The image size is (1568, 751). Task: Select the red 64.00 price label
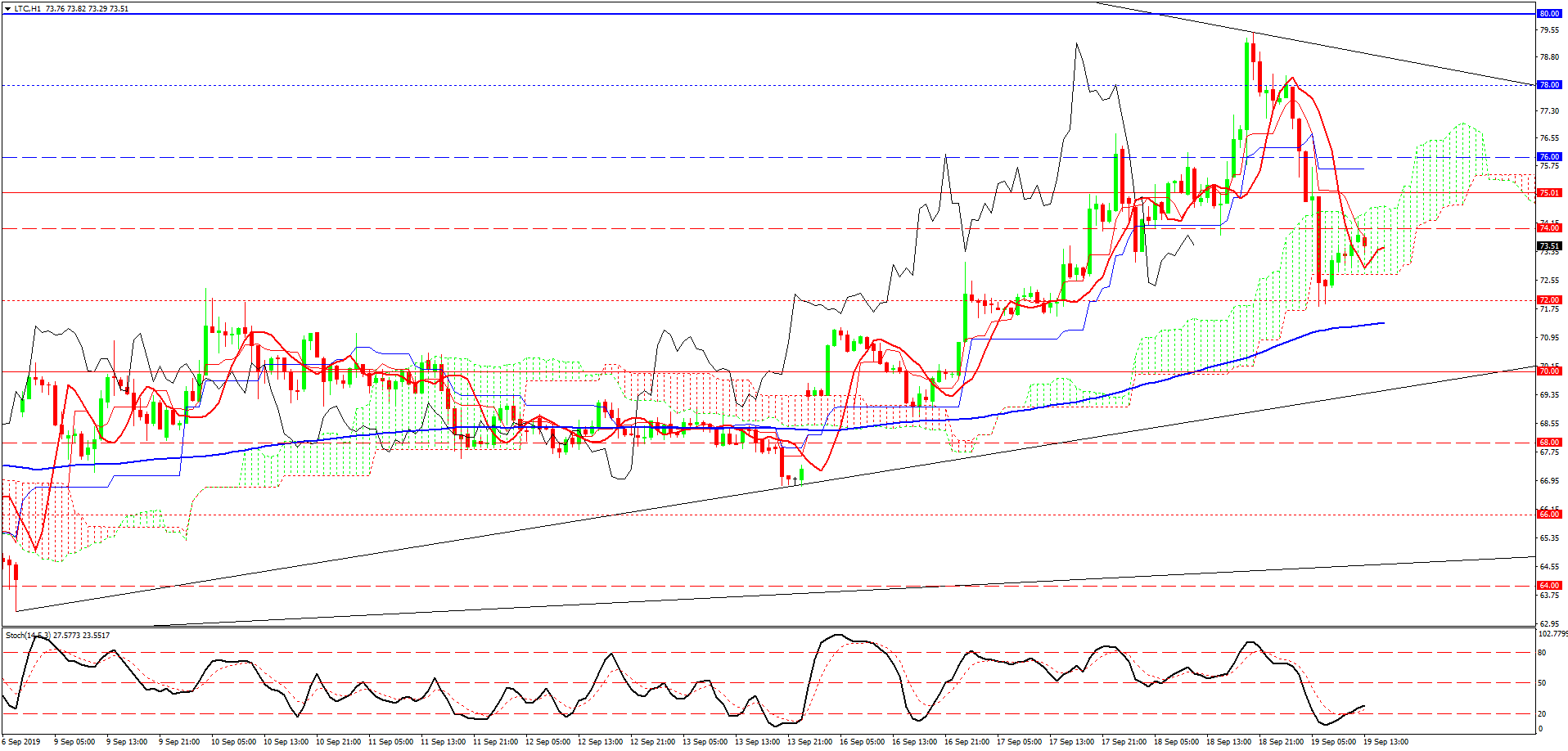pyautogui.click(x=1548, y=586)
